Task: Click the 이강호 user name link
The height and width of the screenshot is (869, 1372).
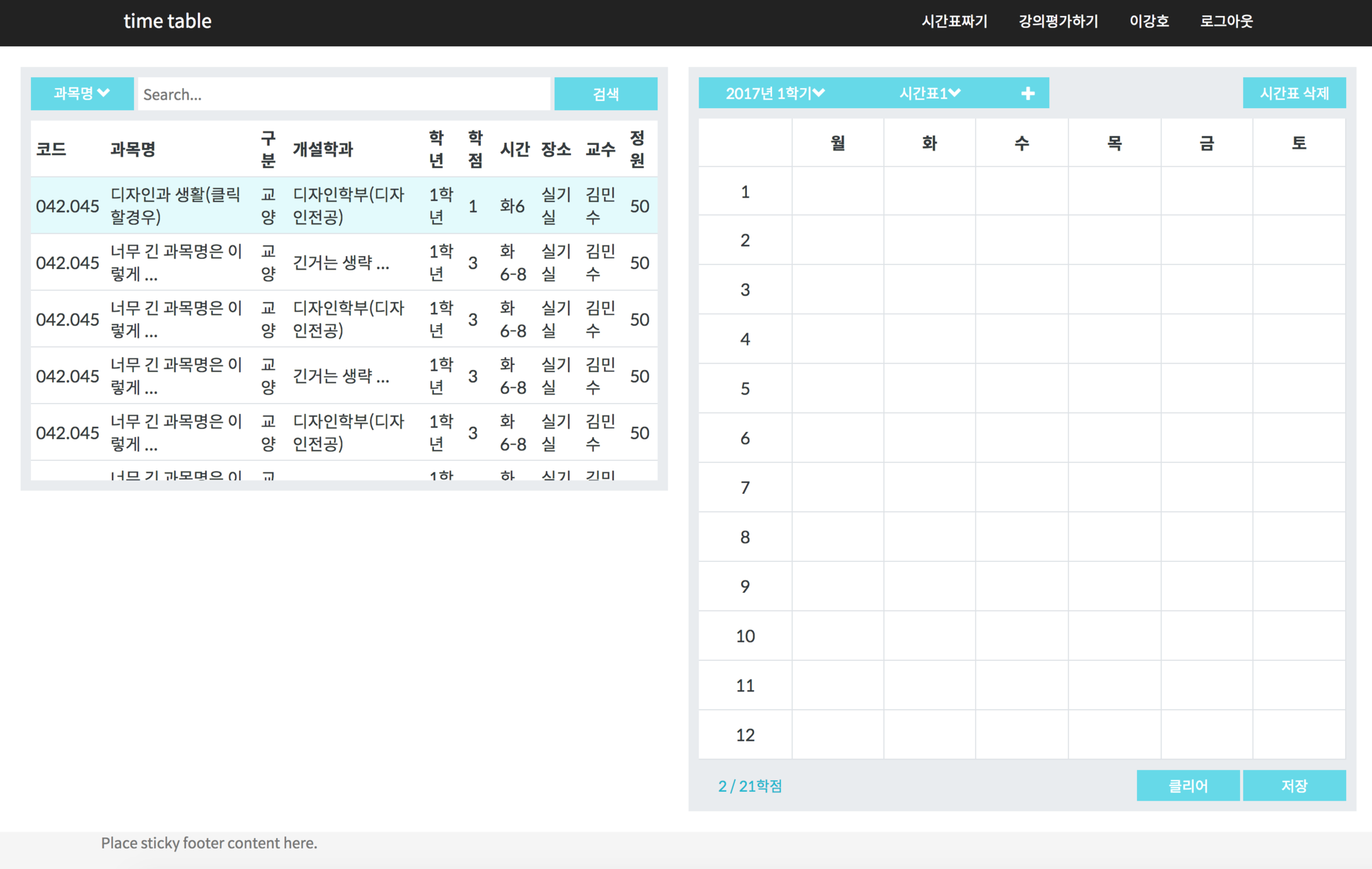Action: point(1149,21)
